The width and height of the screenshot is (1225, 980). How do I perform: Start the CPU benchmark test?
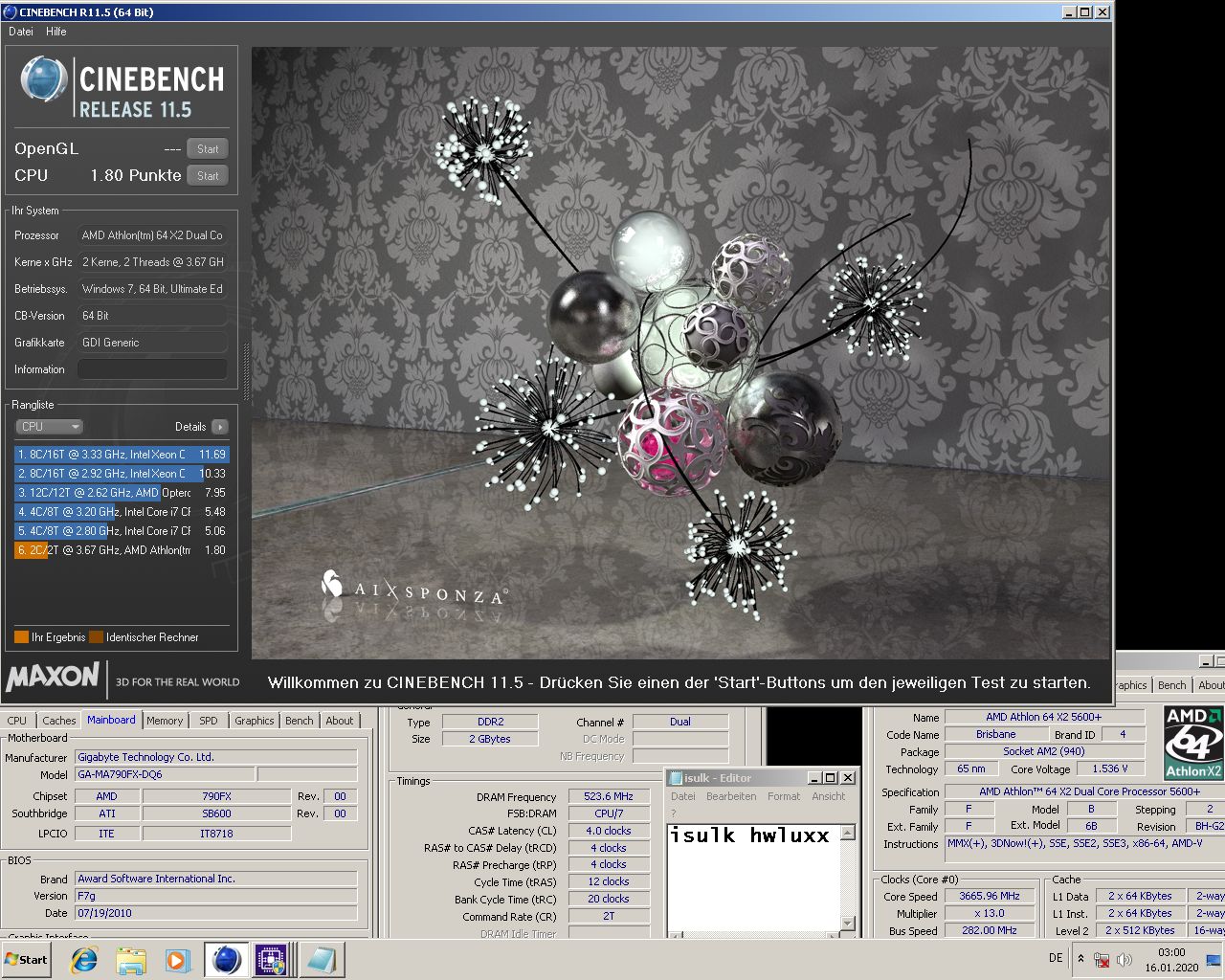208,175
